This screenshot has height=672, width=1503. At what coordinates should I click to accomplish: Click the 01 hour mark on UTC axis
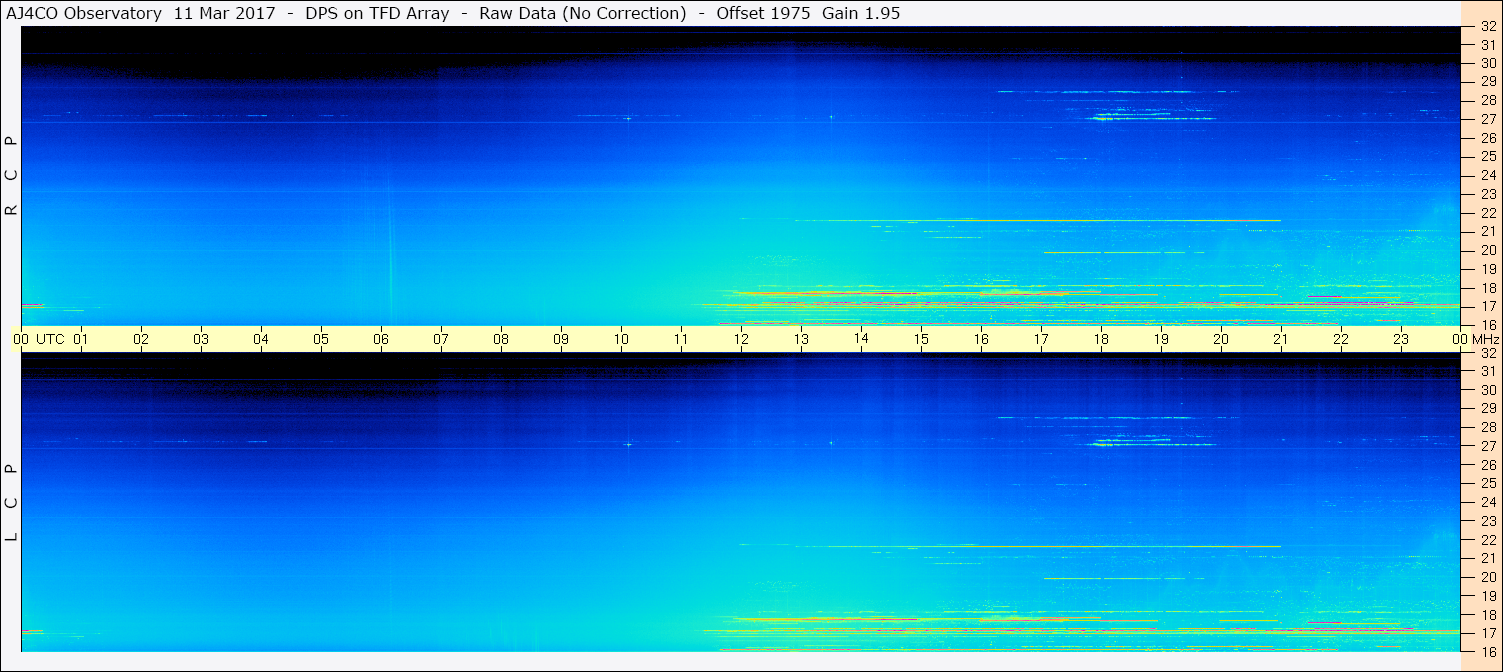[81, 339]
